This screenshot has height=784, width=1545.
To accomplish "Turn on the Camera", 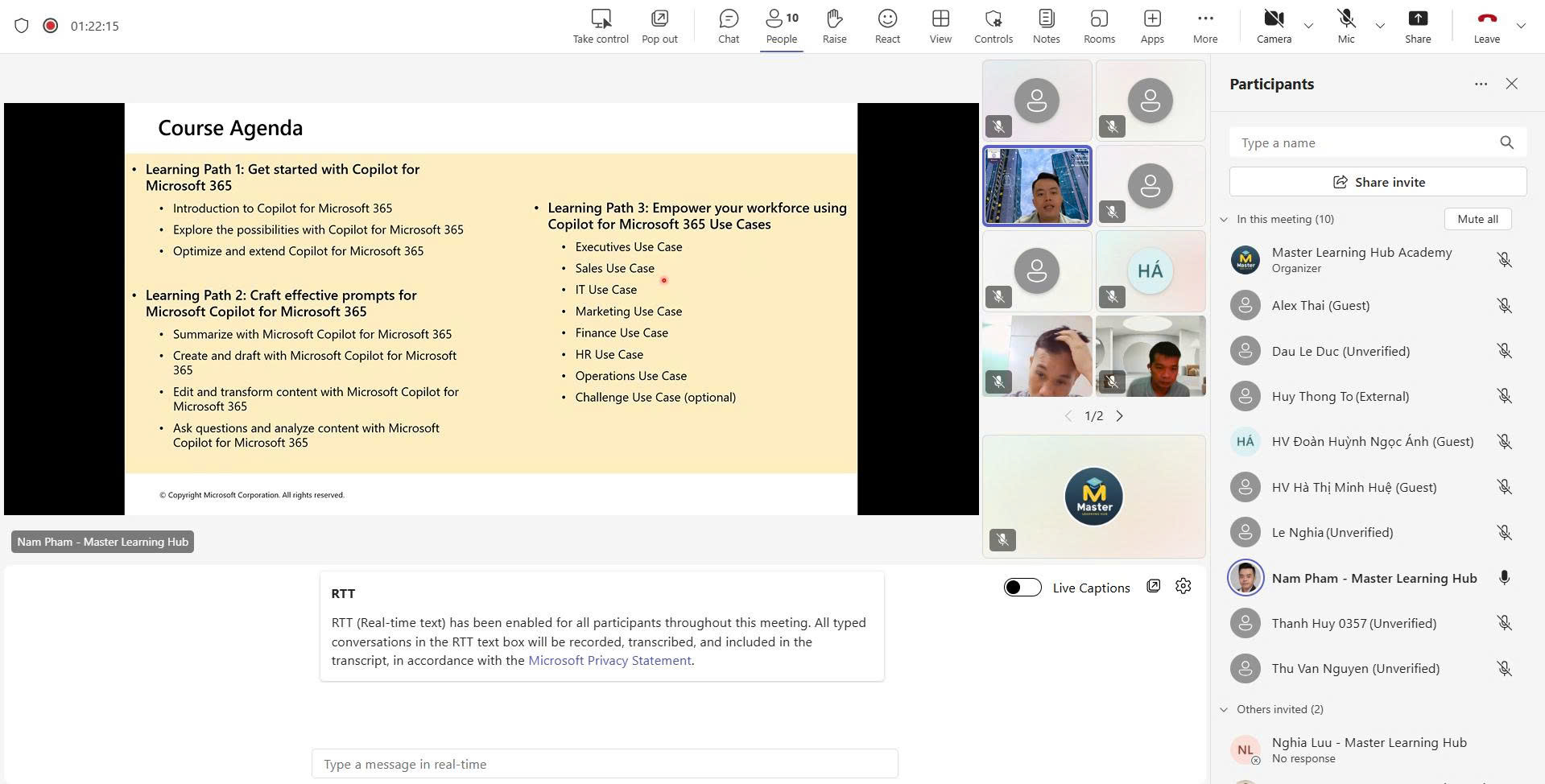I will tap(1274, 26).
